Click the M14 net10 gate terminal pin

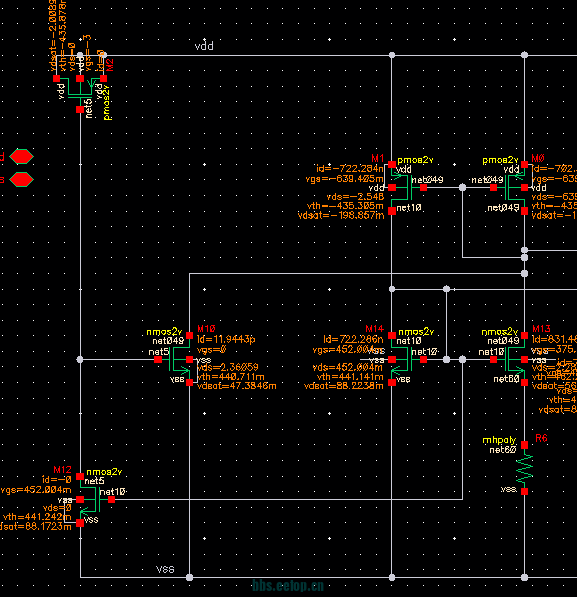pyautogui.click(x=424, y=359)
